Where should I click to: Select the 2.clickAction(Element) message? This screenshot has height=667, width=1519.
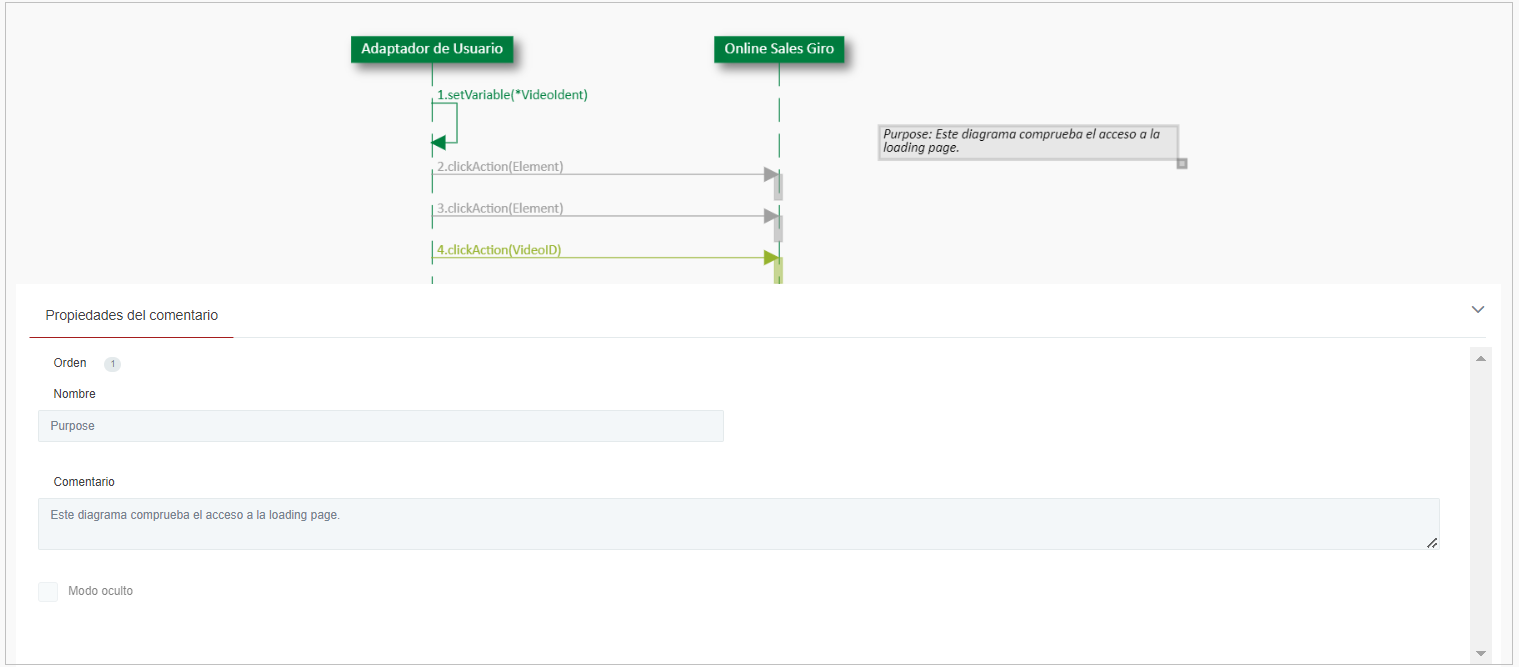[500, 166]
